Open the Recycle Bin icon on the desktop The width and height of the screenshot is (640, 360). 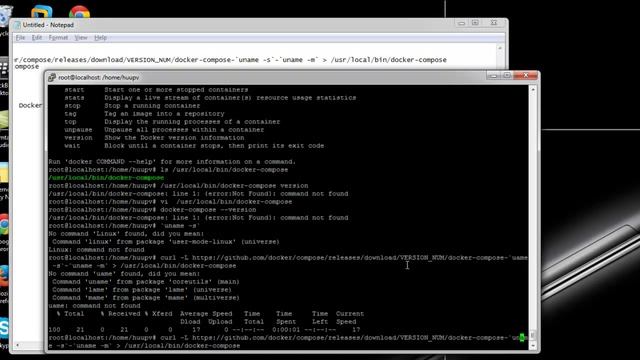[x=5, y=16]
